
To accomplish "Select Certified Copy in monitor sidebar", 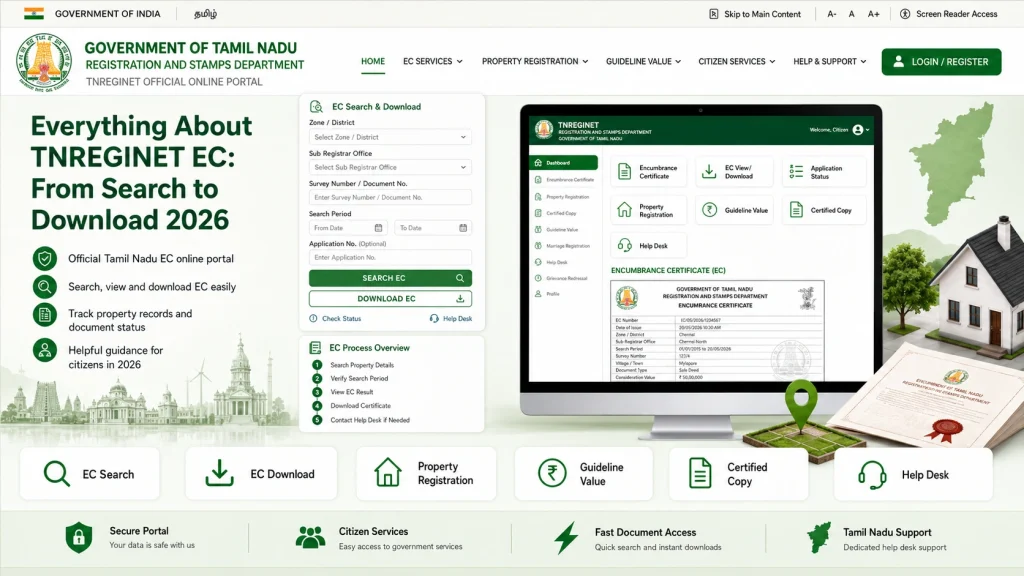I will point(556,213).
